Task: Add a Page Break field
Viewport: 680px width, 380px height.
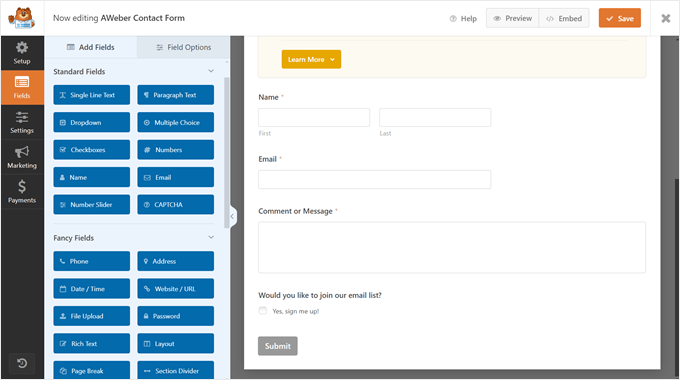Action: [x=92, y=370]
